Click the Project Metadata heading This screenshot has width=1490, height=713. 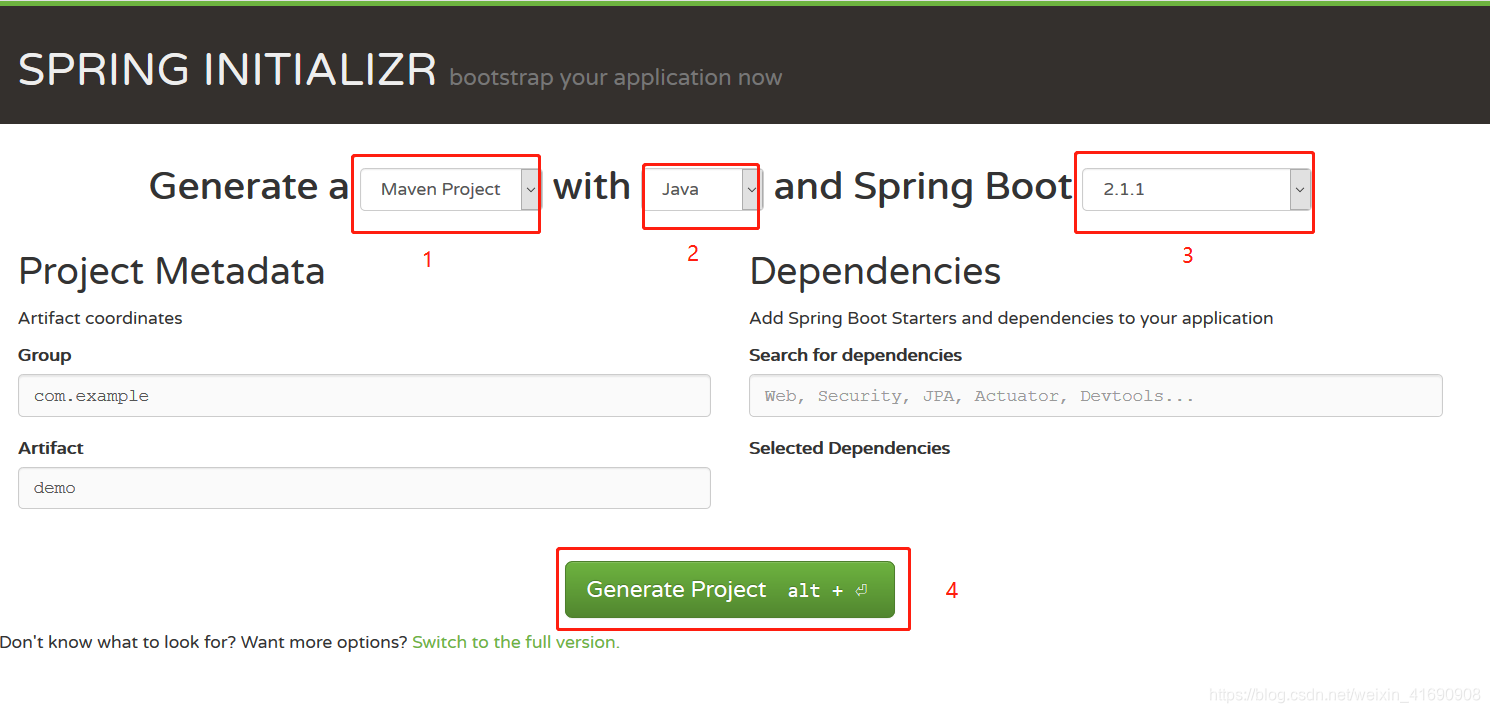[171, 271]
